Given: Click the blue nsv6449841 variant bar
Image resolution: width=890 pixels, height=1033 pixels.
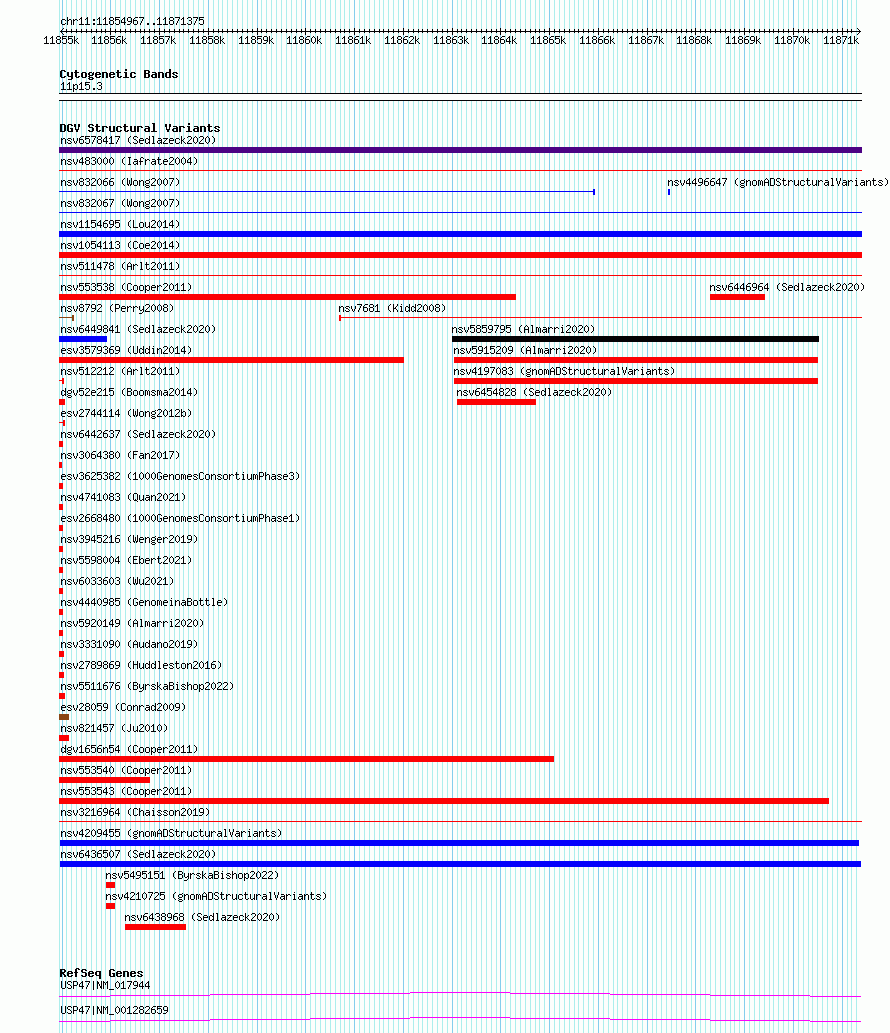Looking at the screenshot, I should 83,339.
